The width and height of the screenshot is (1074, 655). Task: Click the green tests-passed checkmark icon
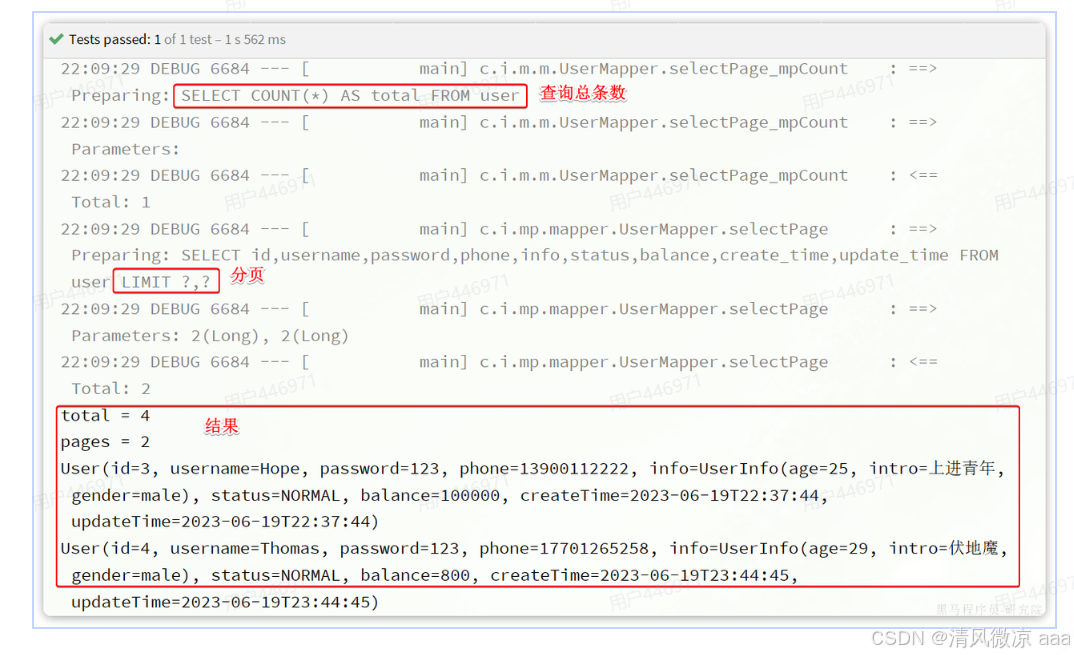point(56,39)
